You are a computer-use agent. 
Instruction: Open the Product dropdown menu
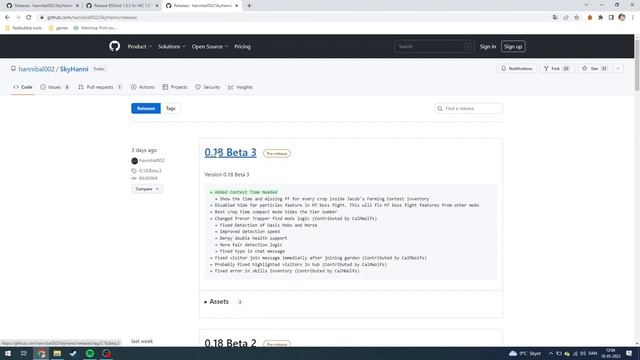pyautogui.click(x=140, y=47)
